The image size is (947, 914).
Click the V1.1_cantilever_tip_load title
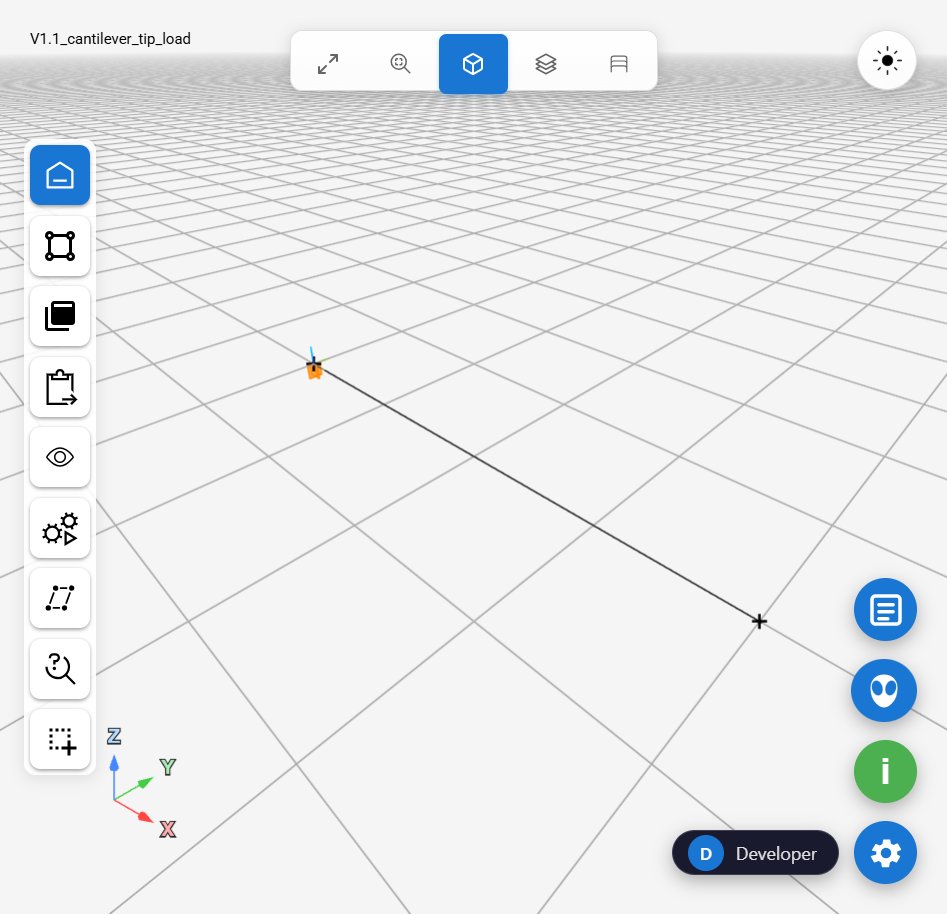click(x=111, y=39)
